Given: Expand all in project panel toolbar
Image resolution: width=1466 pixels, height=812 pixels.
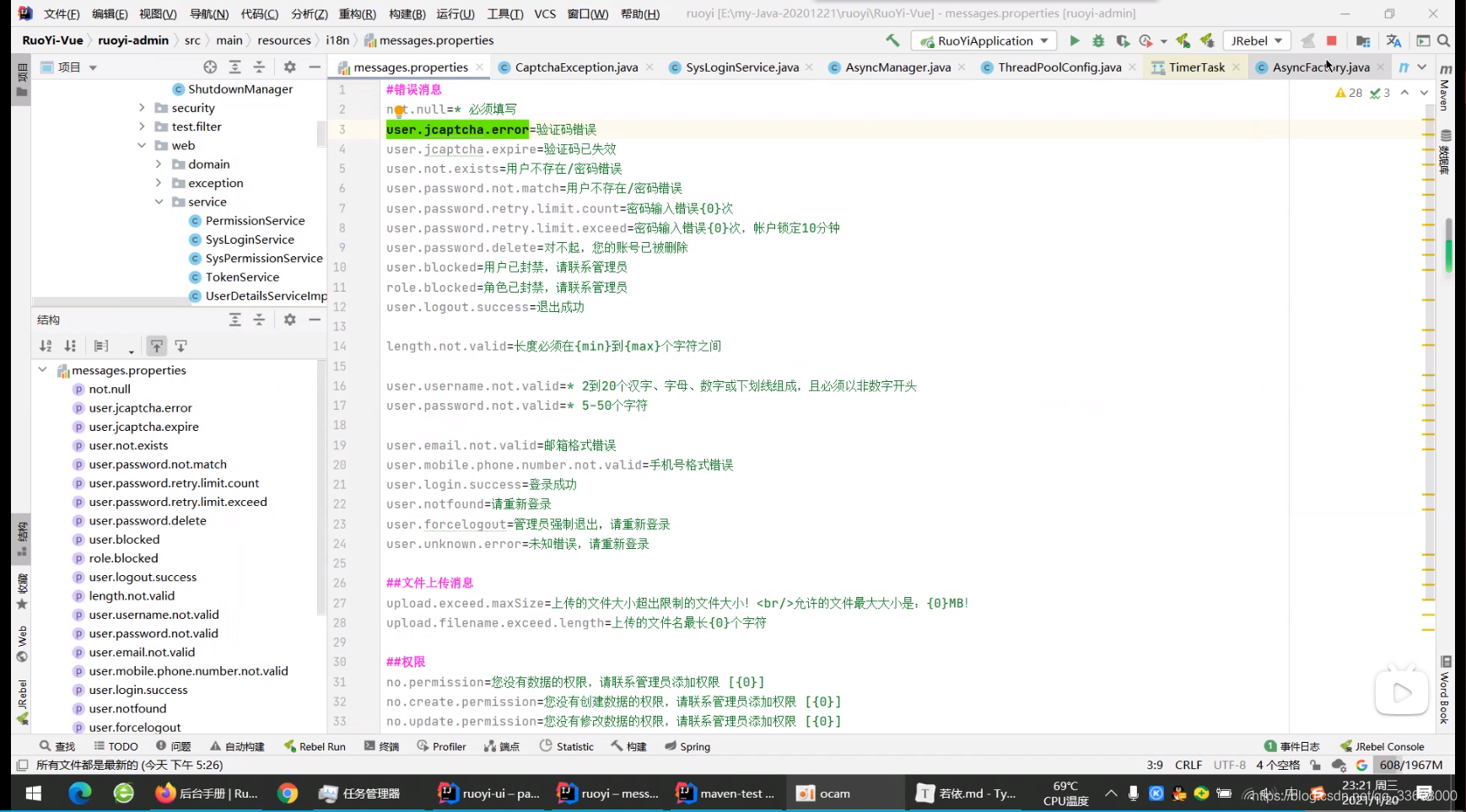Looking at the screenshot, I should [x=235, y=67].
